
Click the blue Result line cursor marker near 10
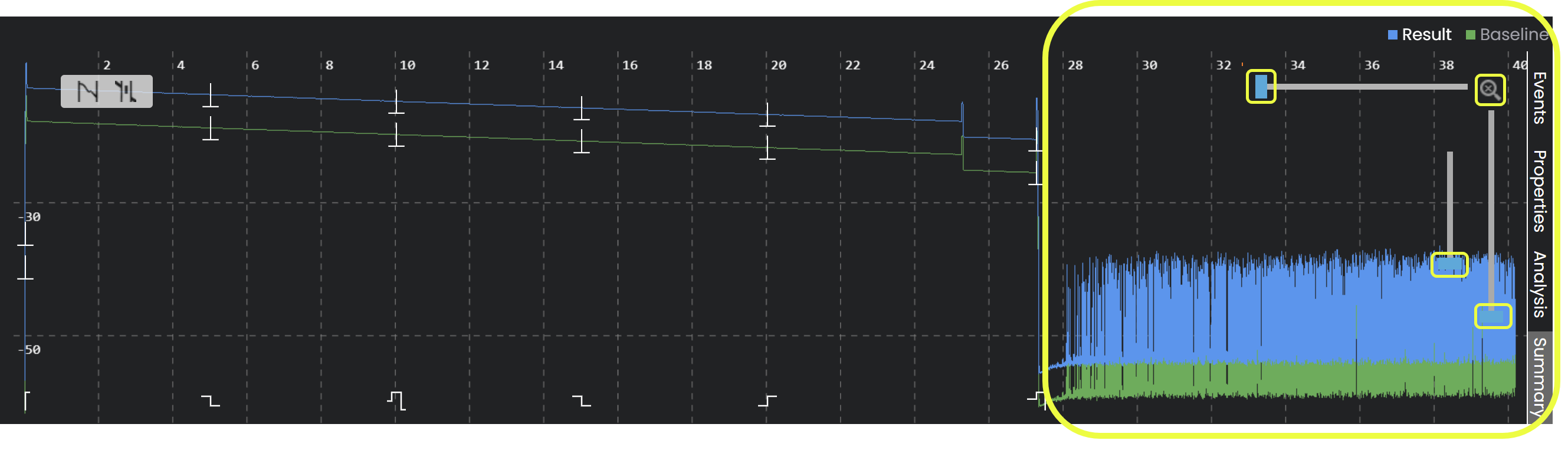coord(396,102)
